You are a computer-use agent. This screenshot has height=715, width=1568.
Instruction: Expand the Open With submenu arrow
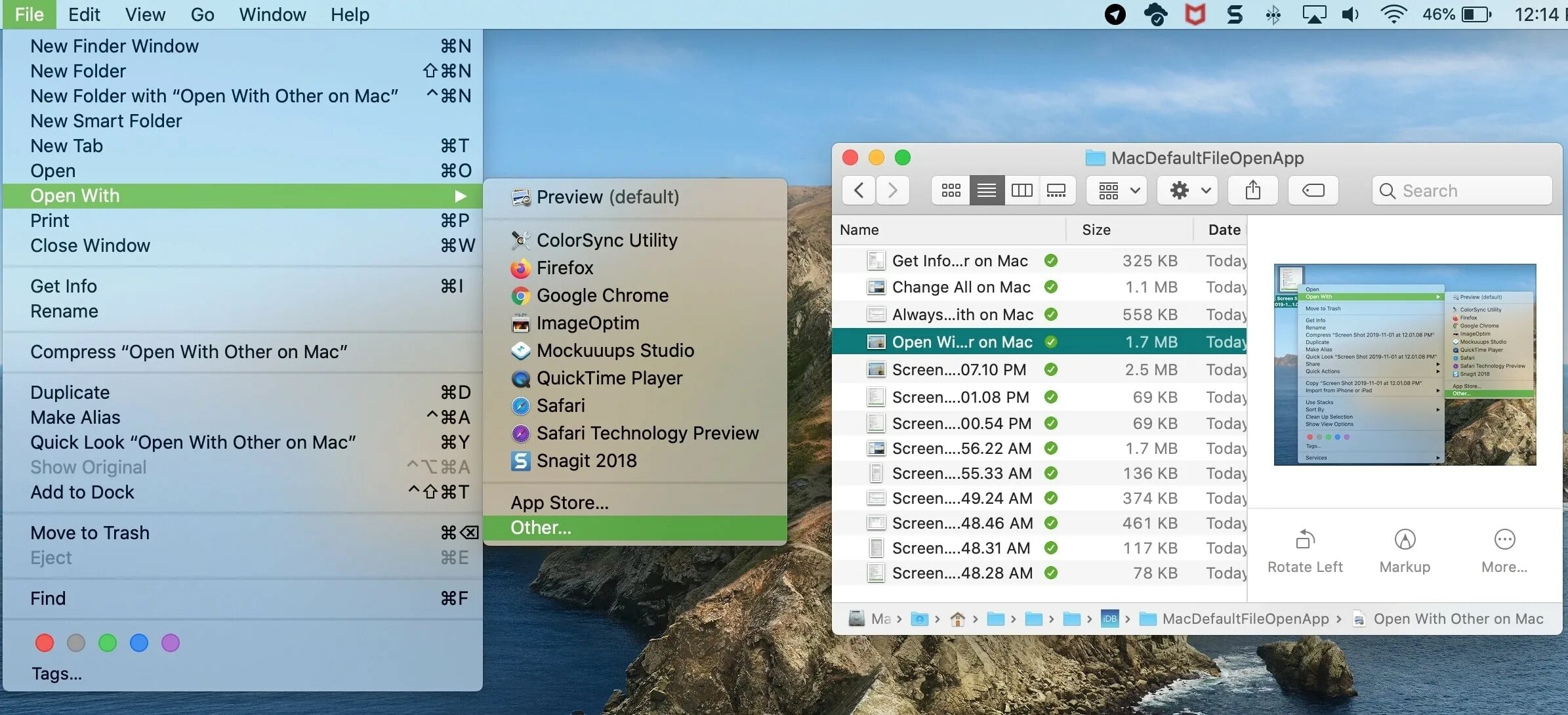point(460,195)
